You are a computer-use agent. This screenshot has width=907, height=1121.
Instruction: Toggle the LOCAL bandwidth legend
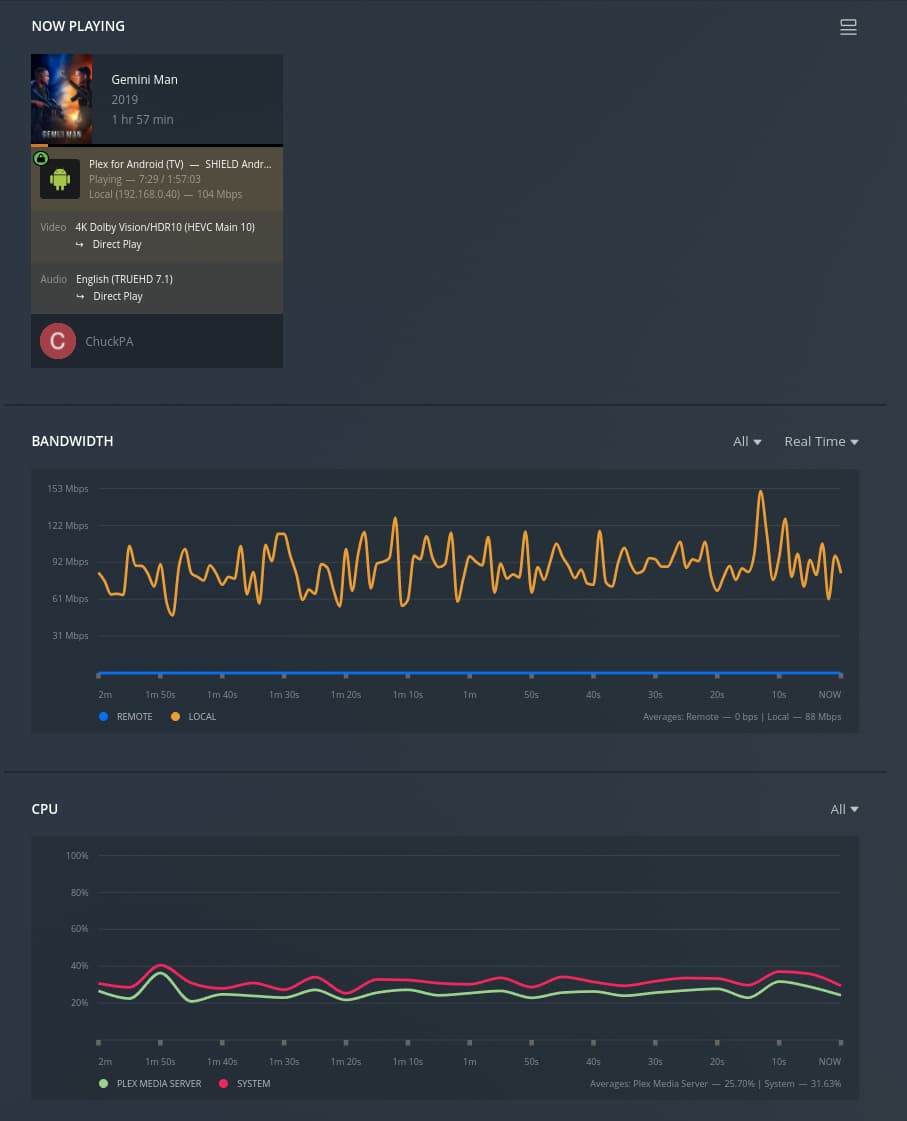pos(194,716)
